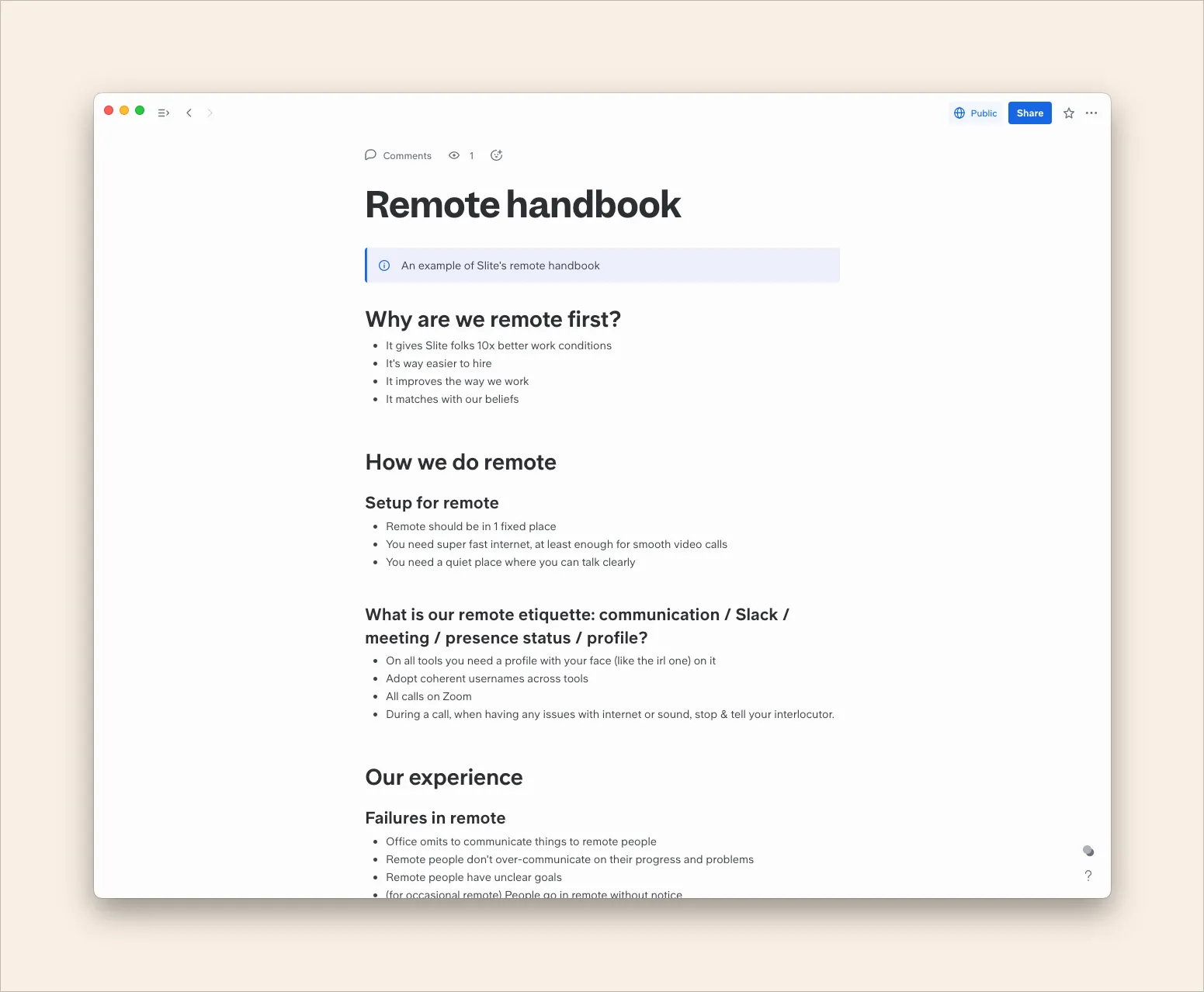
Task: Click 'It gives Slite folks 10x better work conditions'
Action: (498, 345)
